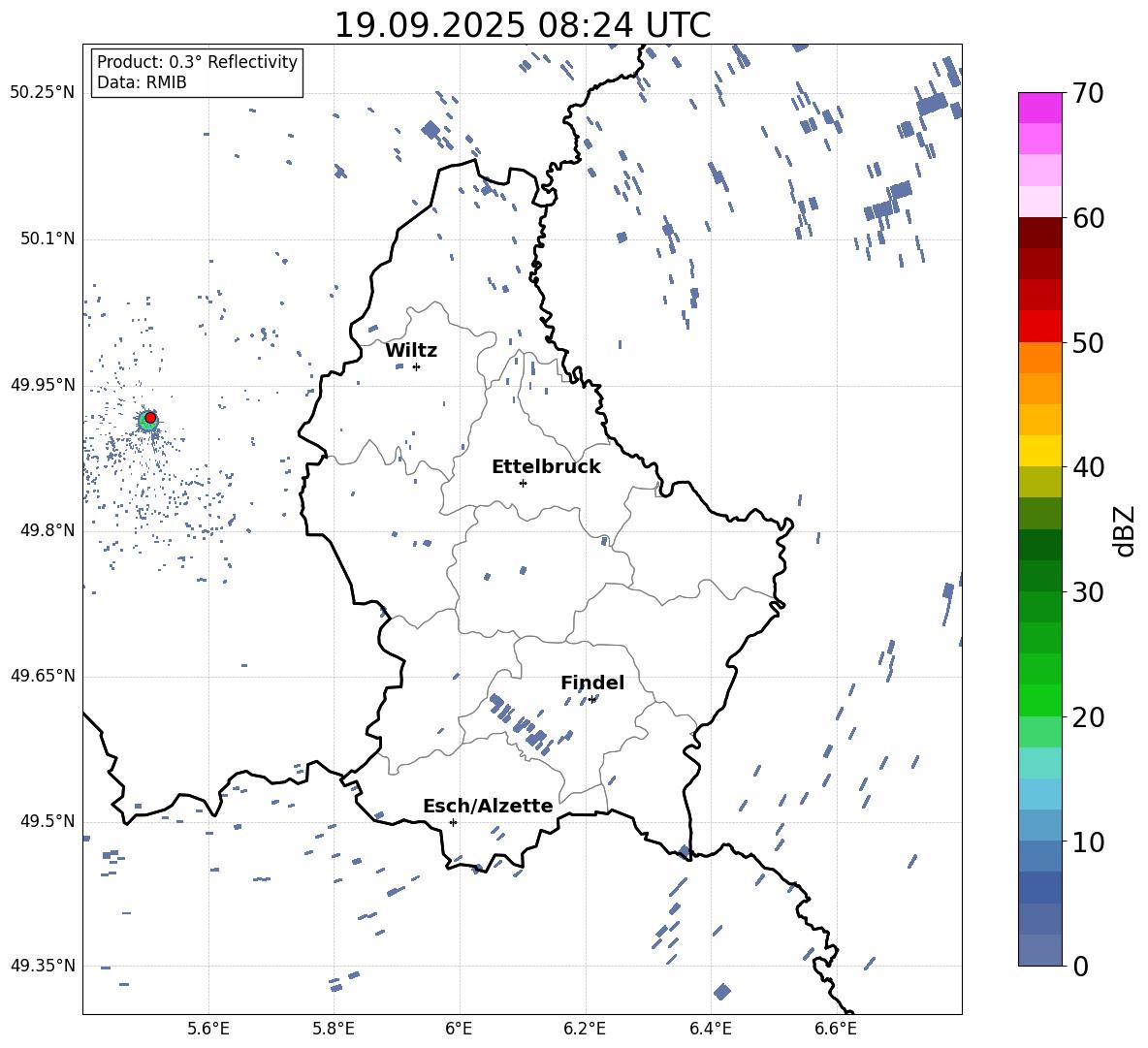Click the Esch/Alzette station cross marker

[x=453, y=822]
